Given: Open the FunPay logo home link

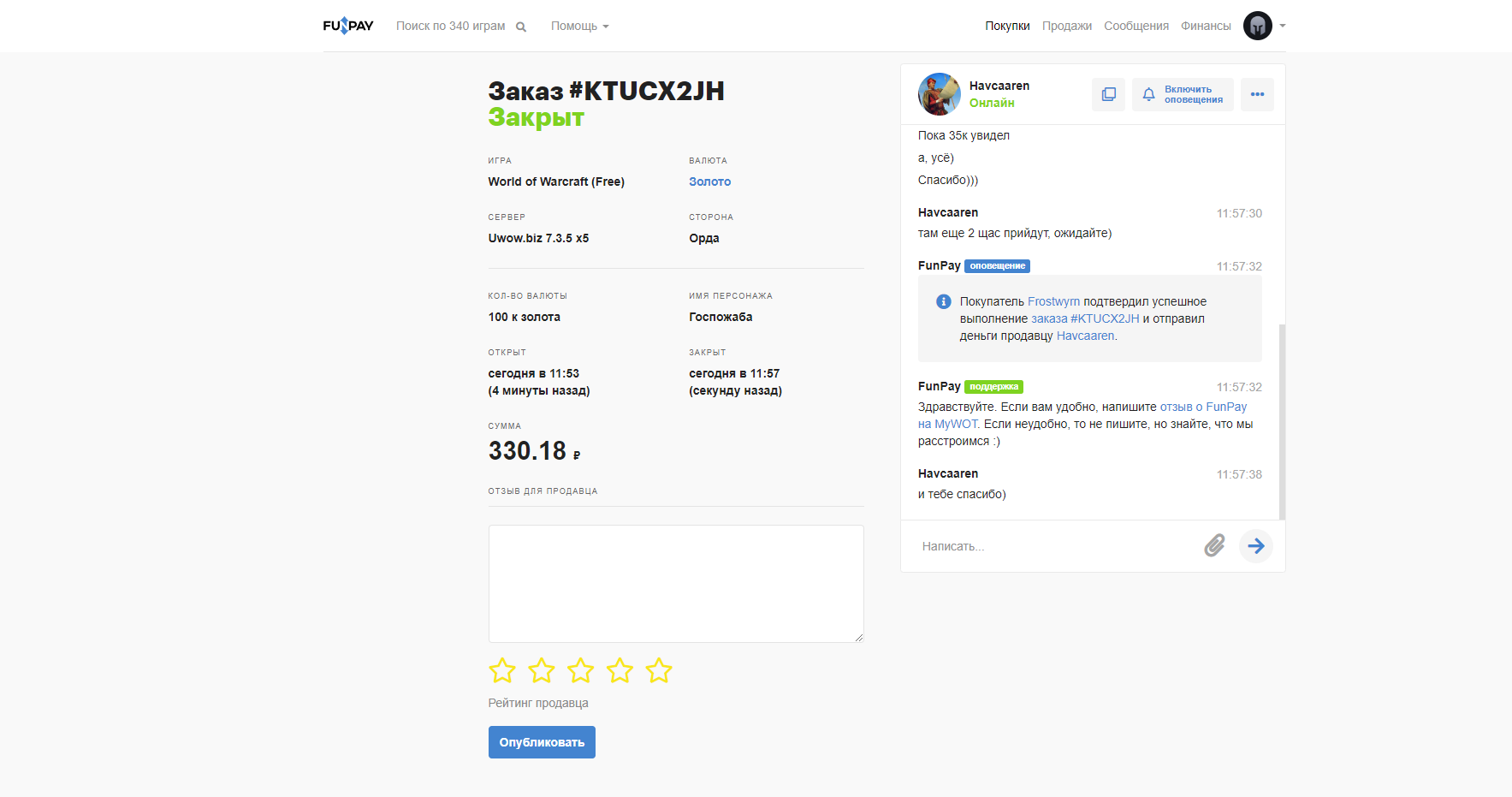Looking at the screenshot, I should 348,26.
